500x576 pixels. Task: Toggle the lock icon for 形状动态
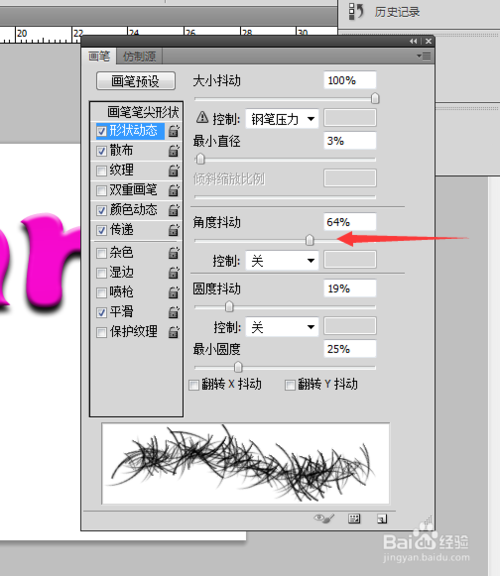174,131
